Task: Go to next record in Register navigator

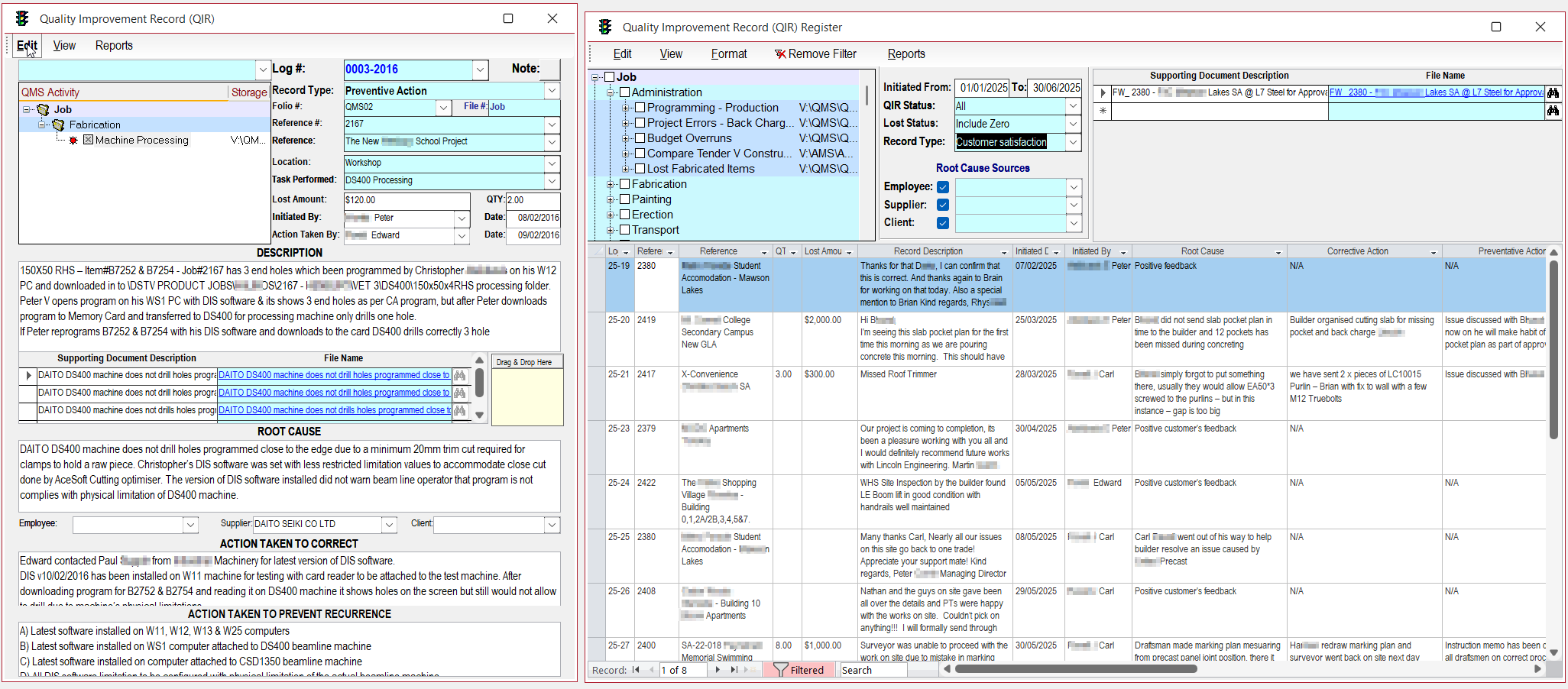Action: pyautogui.click(x=718, y=670)
